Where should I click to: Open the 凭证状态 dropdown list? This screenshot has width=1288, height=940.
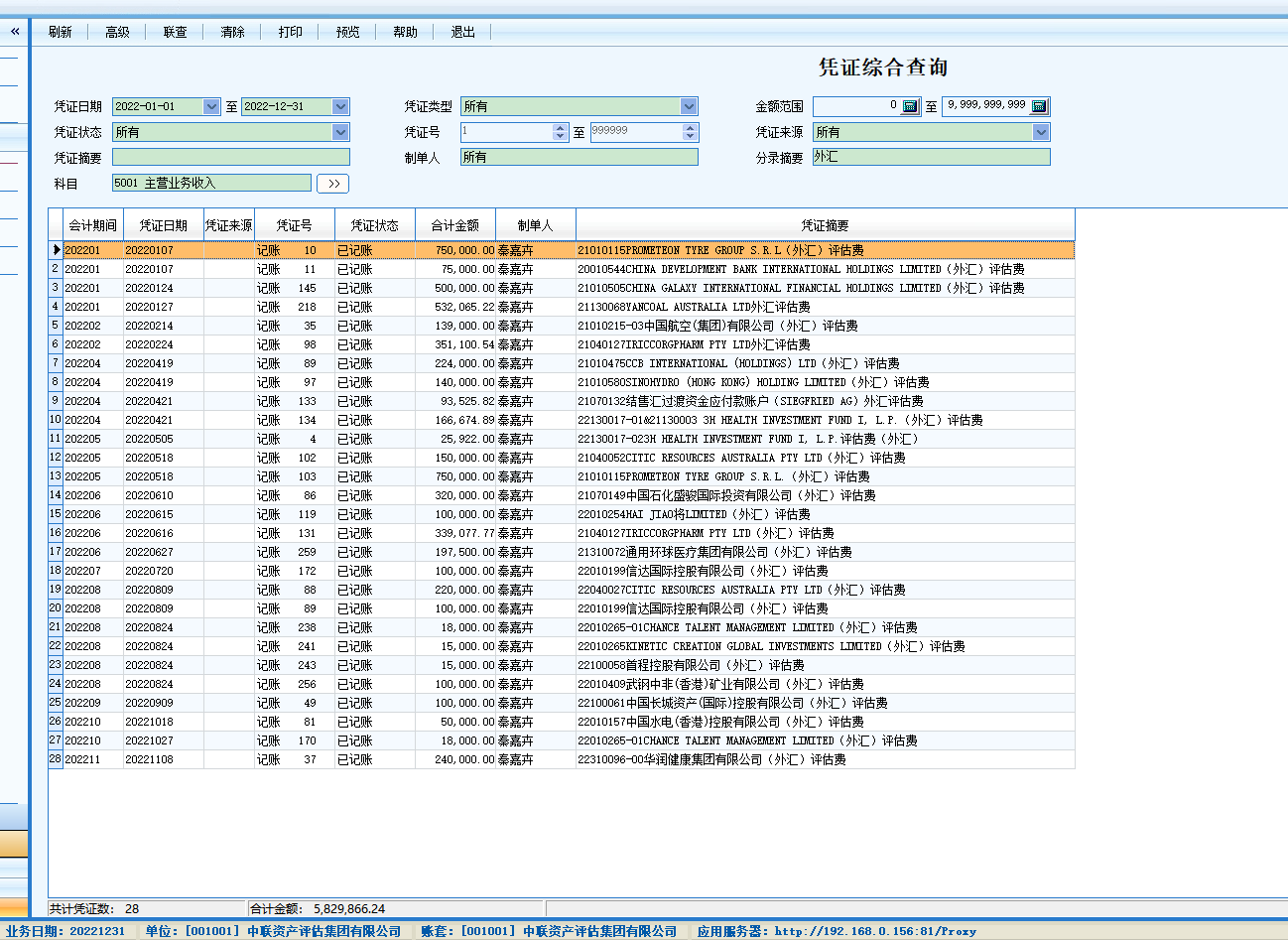[x=340, y=132]
